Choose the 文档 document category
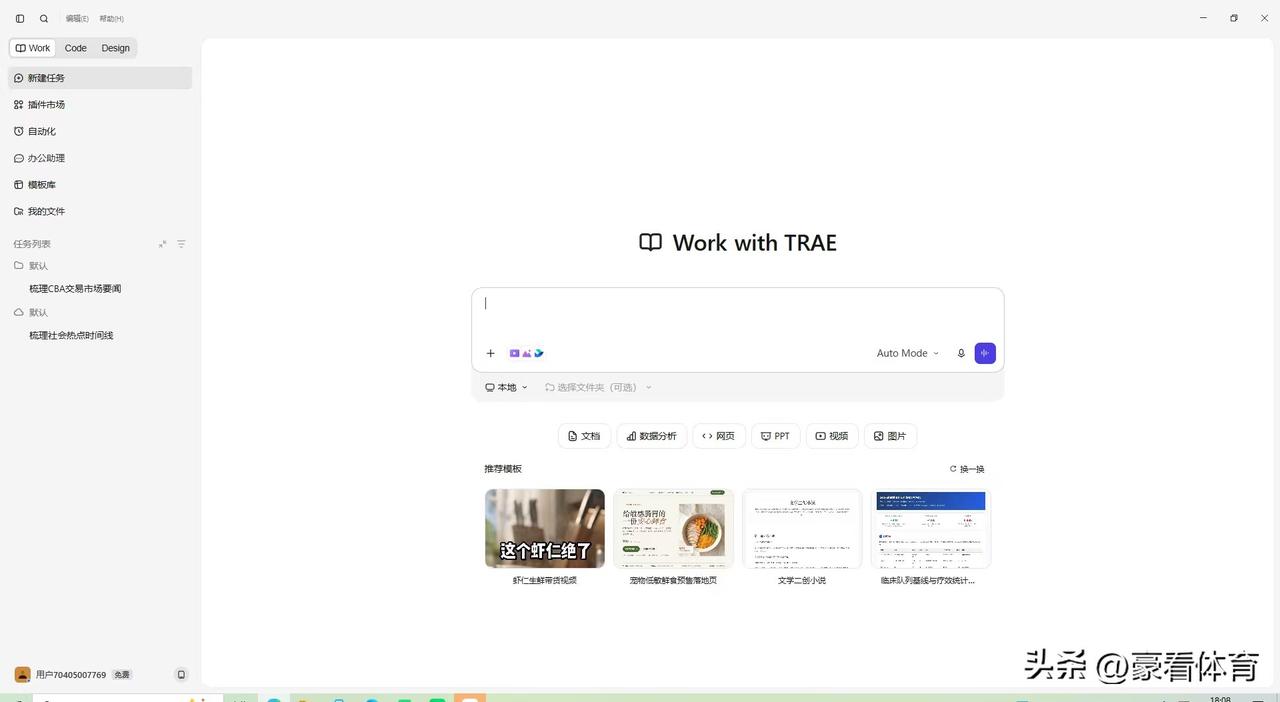Screen dimensions: 1280x702 (584, 436)
